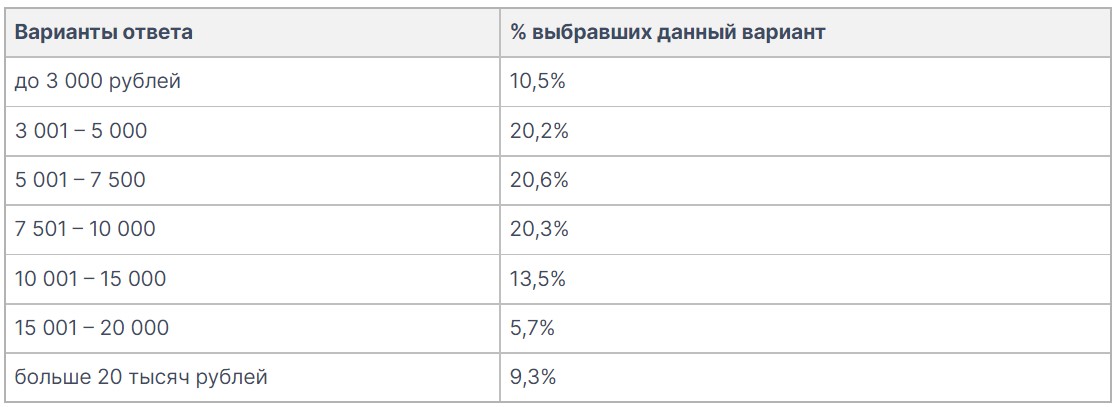Click the word 'ответа' in header

[157, 34]
